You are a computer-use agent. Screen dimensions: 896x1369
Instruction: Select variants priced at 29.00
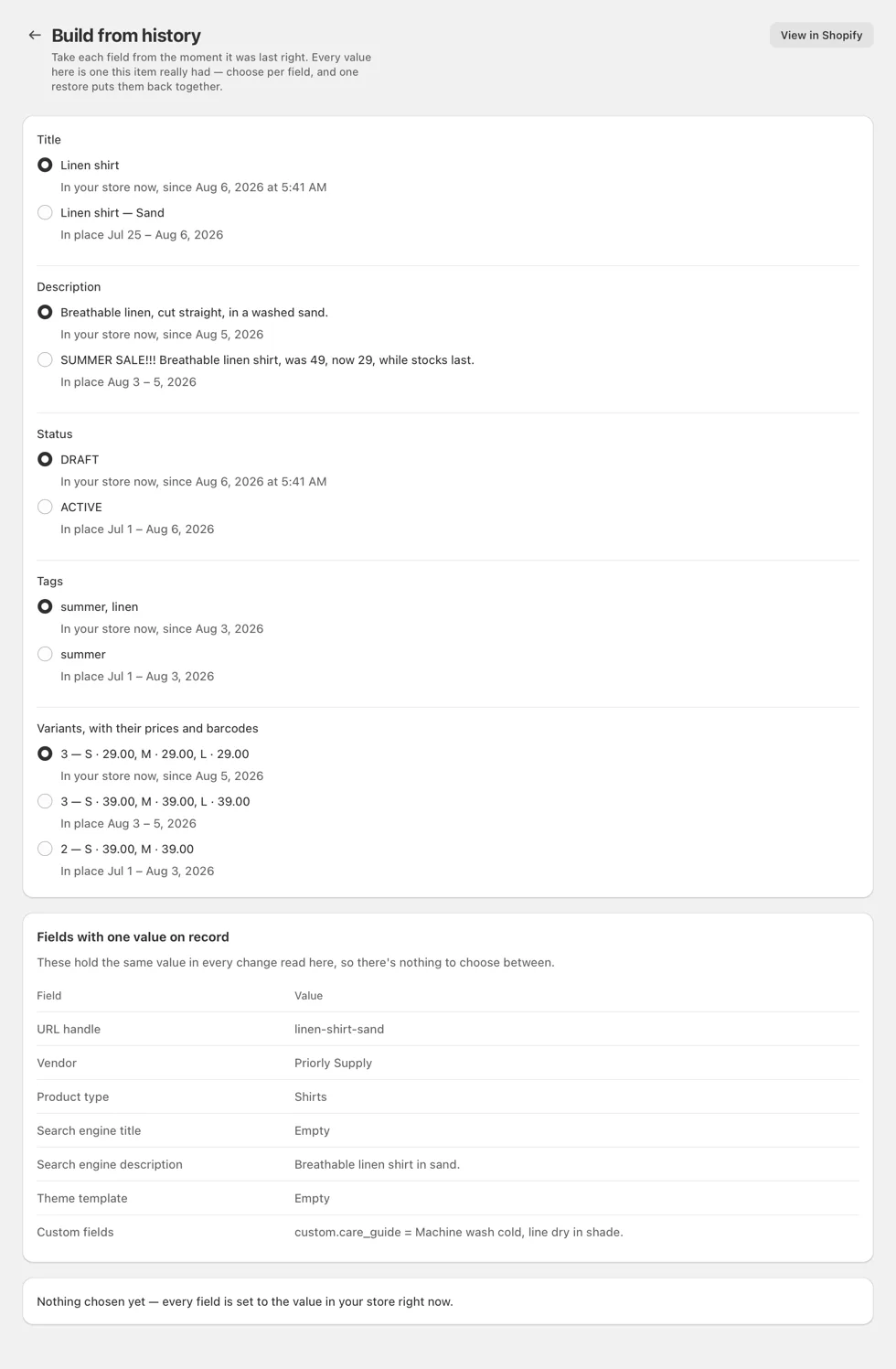click(45, 754)
